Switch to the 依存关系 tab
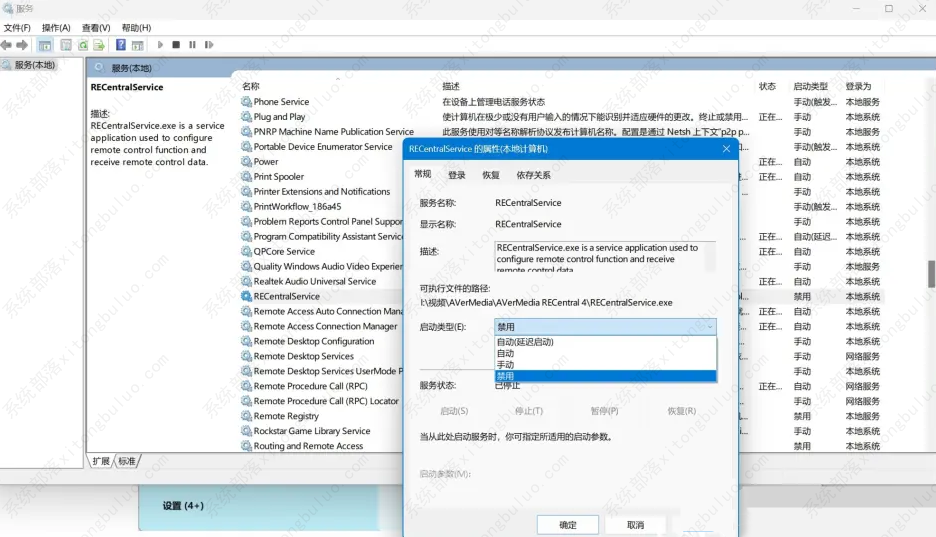The image size is (936, 537). tap(533, 175)
